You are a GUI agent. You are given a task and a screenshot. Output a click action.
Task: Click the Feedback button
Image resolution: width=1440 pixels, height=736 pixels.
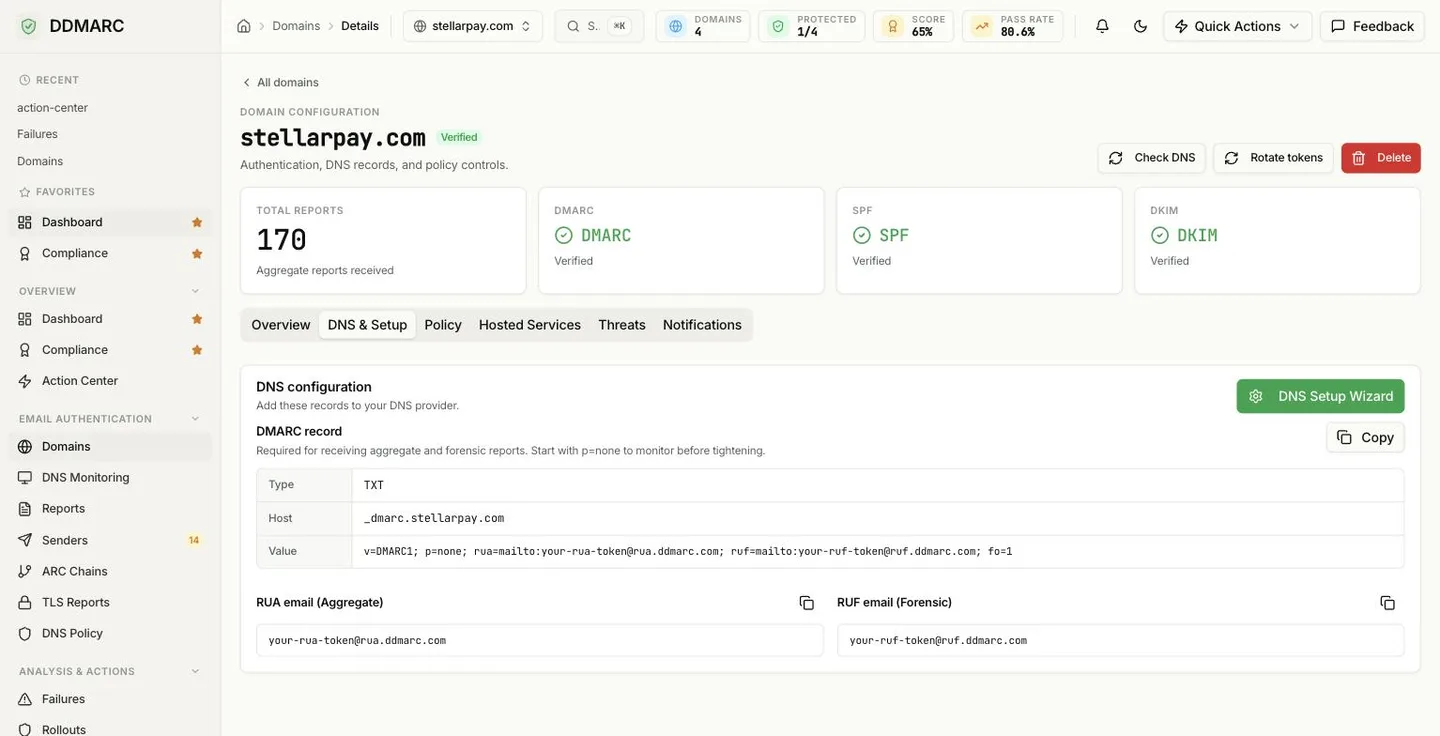tap(1372, 26)
